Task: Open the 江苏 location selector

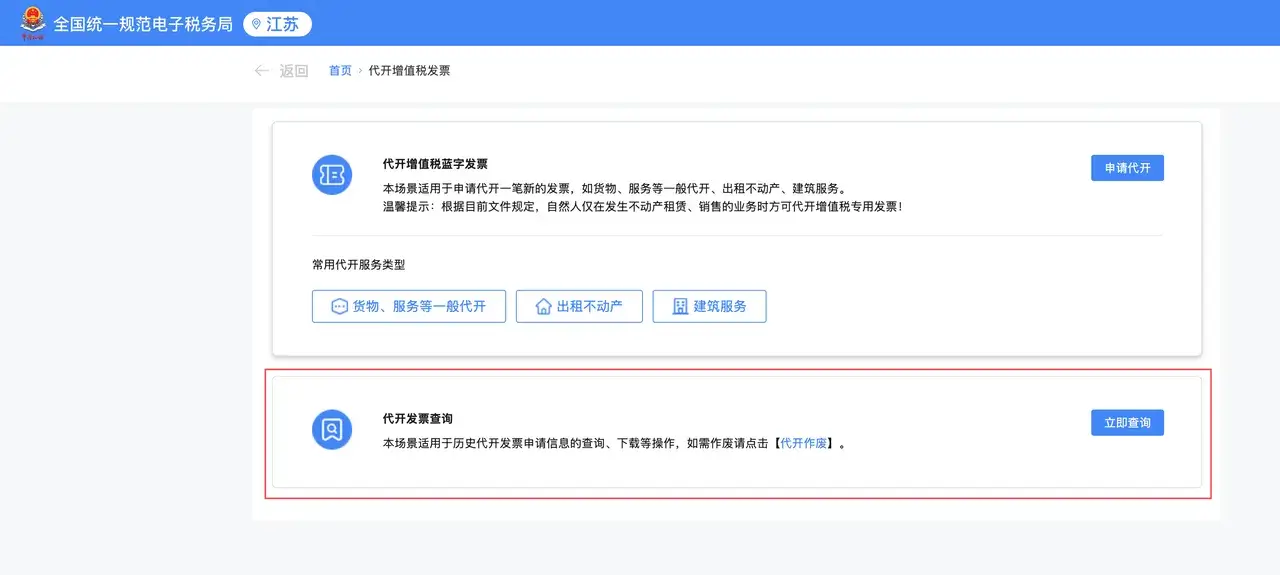Action: click(277, 24)
